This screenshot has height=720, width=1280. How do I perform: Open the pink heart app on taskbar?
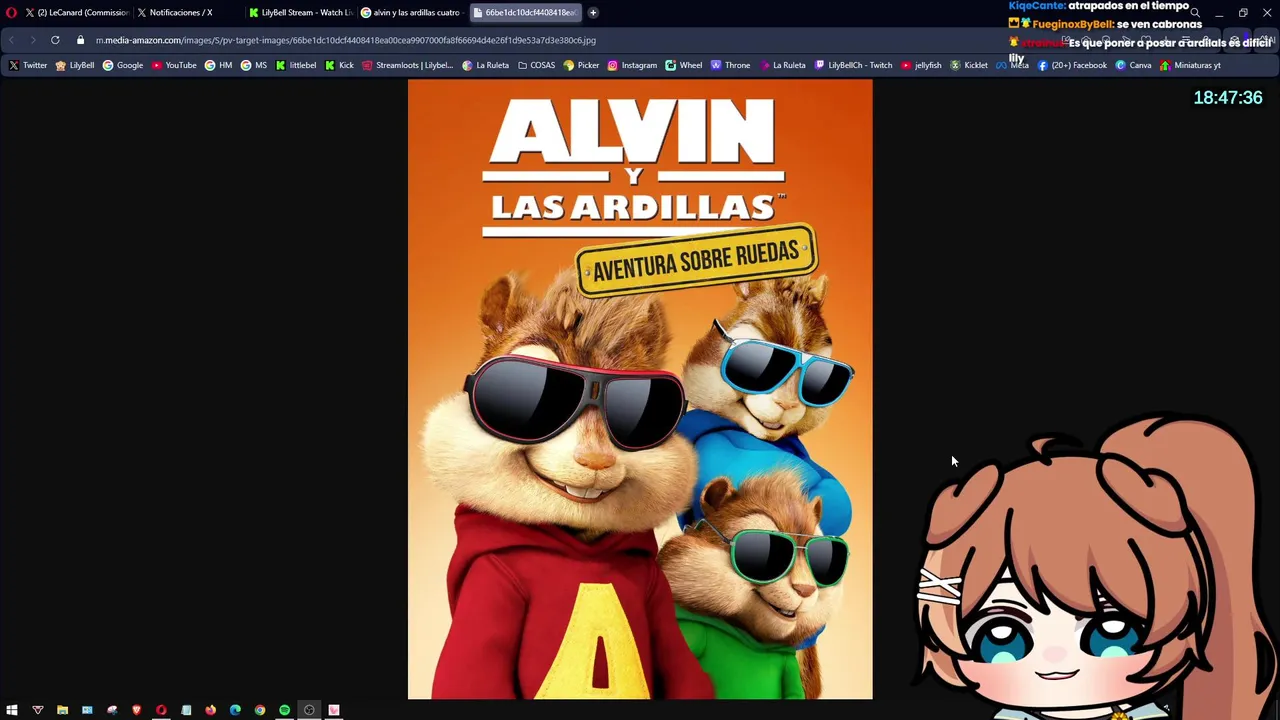pos(334,710)
